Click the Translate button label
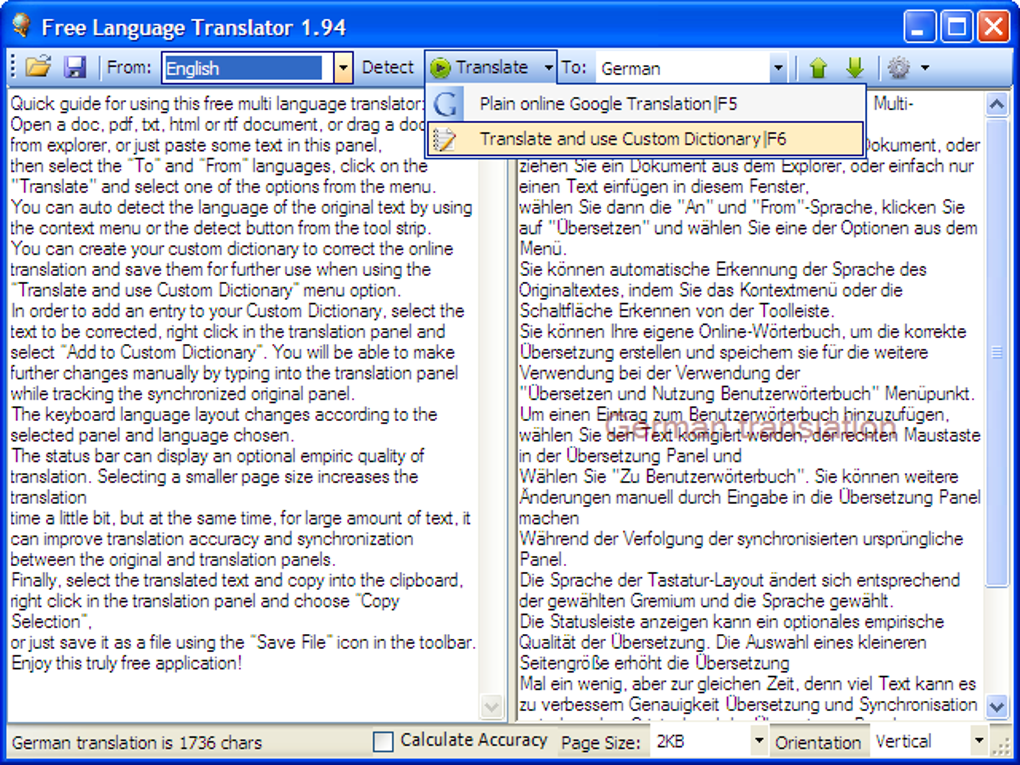The width and height of the screenshot is (1020, 765). (491, 68)
